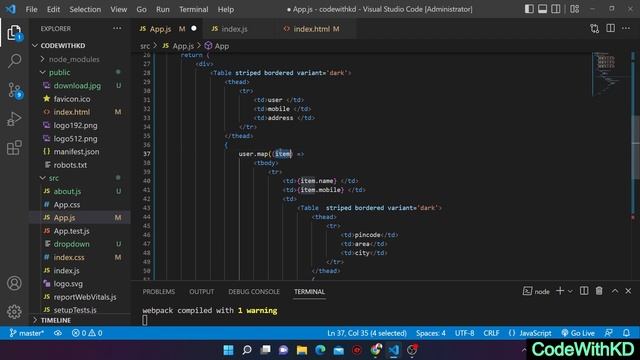Open Explorer Views and More Actions ellipsis
The height and width of the screenshot is (360, 640).
(118, 28)
